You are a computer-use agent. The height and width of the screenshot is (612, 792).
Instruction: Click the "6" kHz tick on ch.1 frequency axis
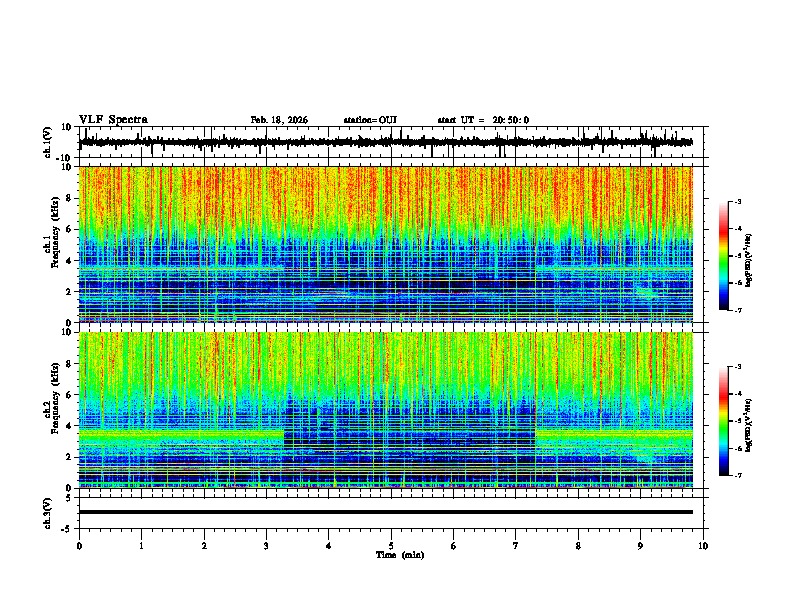tap(70, 229)
